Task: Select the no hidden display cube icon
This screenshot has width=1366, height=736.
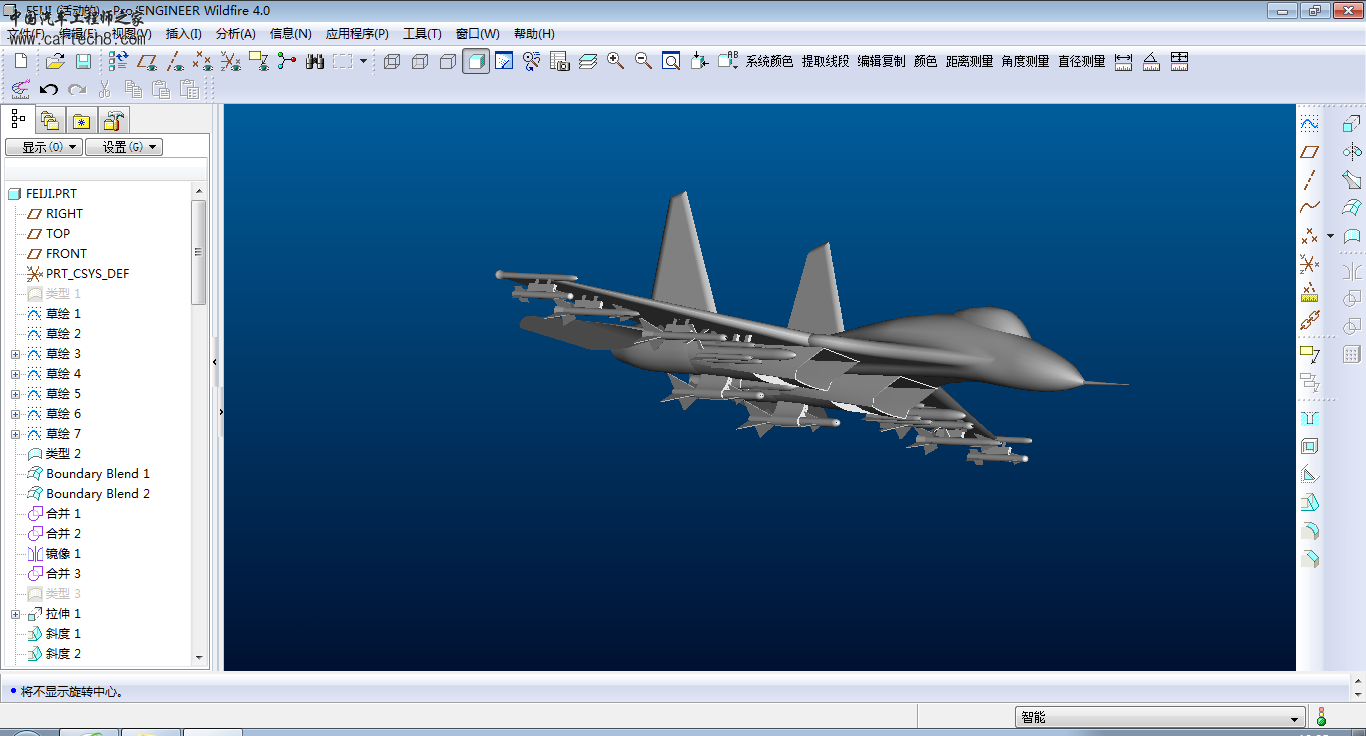Action: click(x=448, y=62)
